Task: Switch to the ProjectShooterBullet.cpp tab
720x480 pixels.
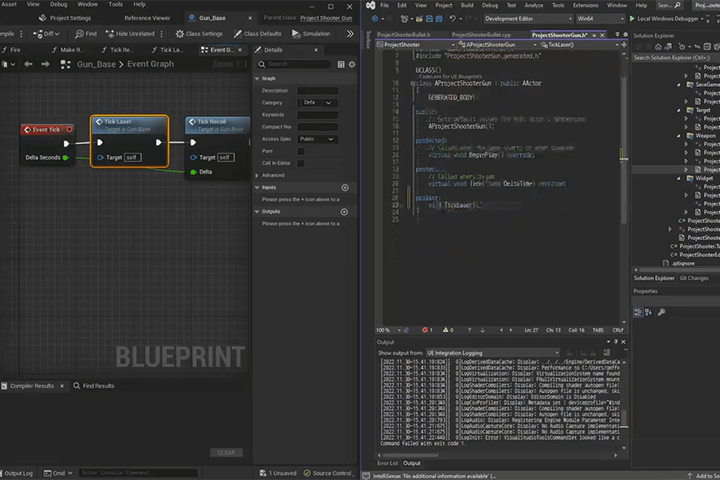Action: click(481, 35)
